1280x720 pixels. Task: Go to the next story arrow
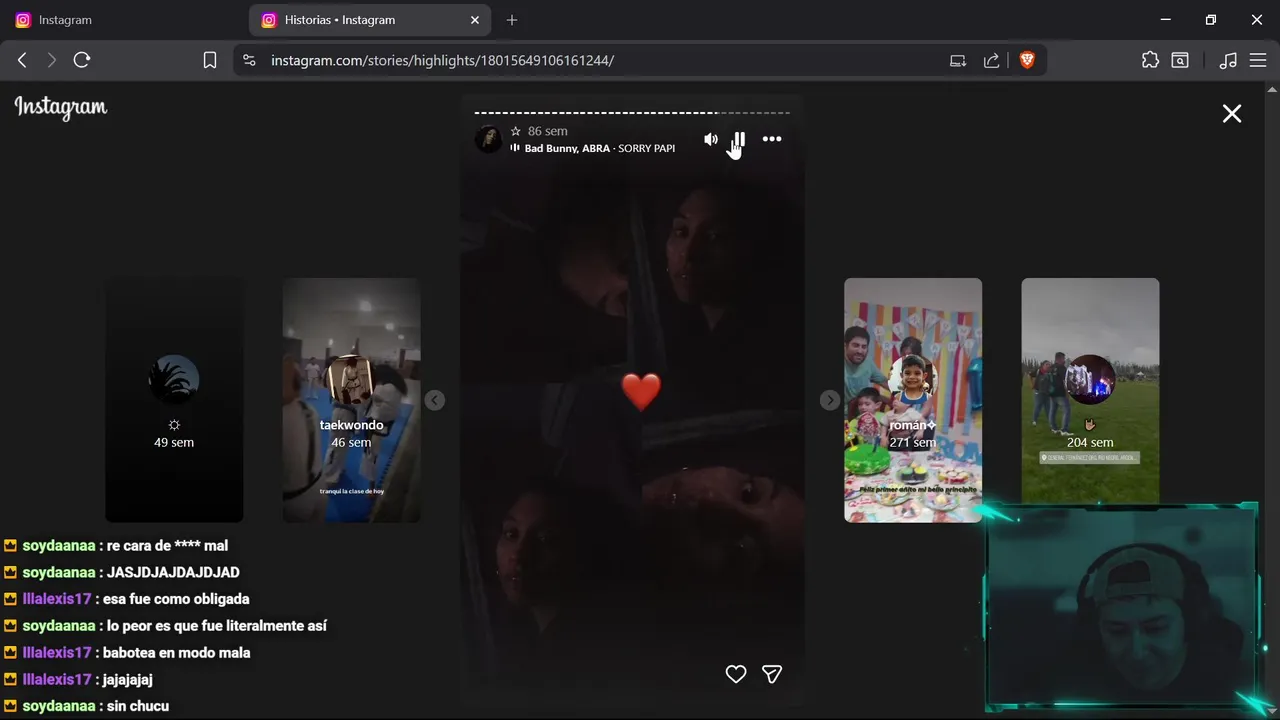pyautogui.click(x=830, y=400)
